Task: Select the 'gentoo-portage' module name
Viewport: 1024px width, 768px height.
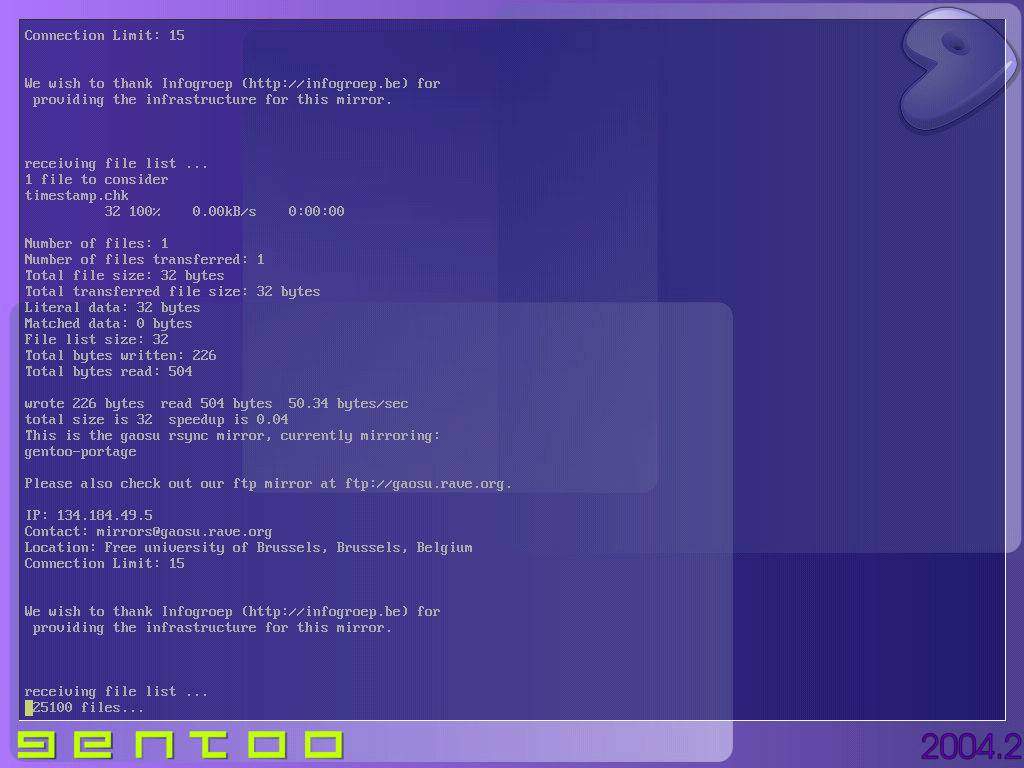Action: pyautogui.click(x=80, y=452)
